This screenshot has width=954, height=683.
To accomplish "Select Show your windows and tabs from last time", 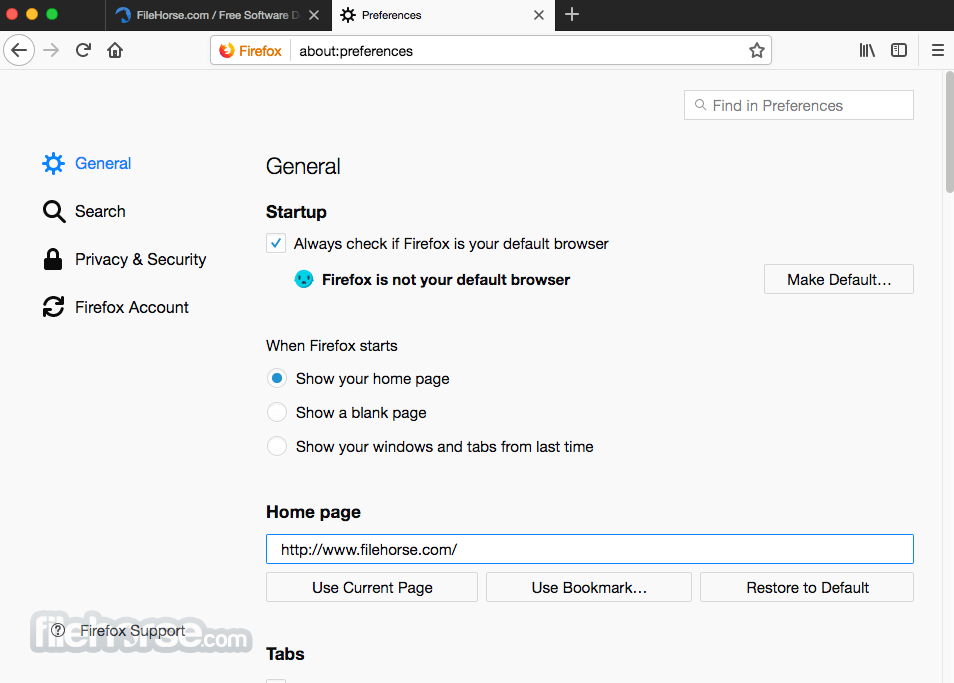I will [277, 446].
